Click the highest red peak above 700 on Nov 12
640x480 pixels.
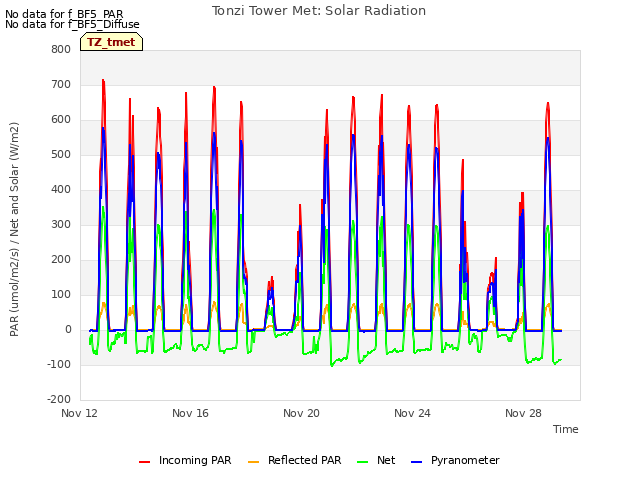103,80
